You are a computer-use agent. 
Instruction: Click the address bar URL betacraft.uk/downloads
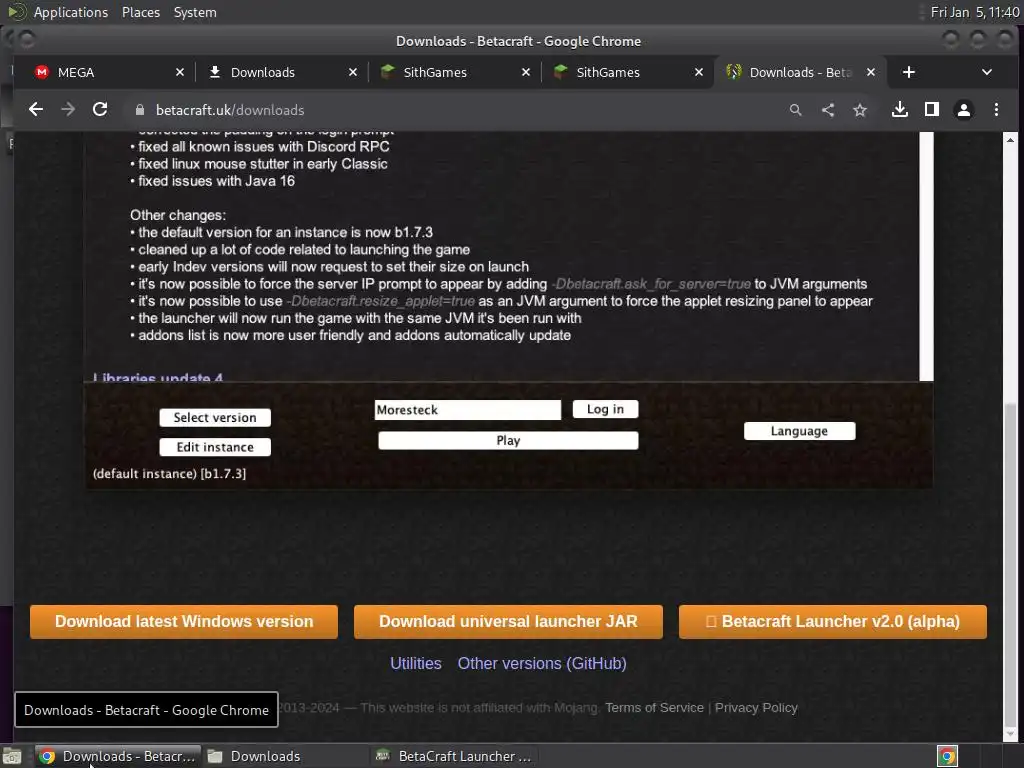[x=230, y=110]
